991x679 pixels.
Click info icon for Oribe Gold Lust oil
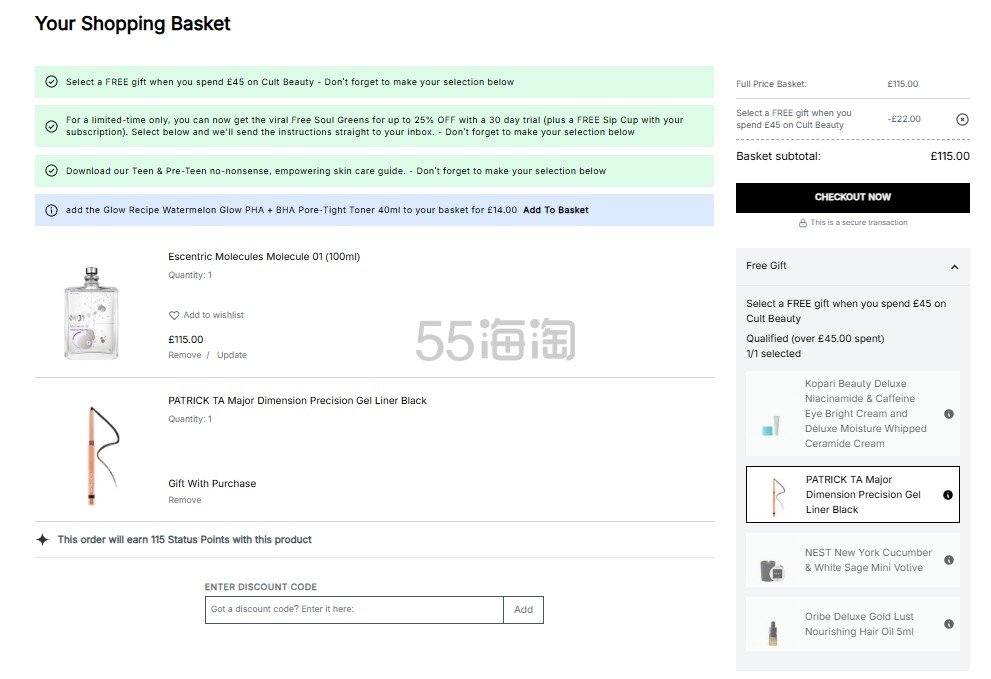click(949, 624)
